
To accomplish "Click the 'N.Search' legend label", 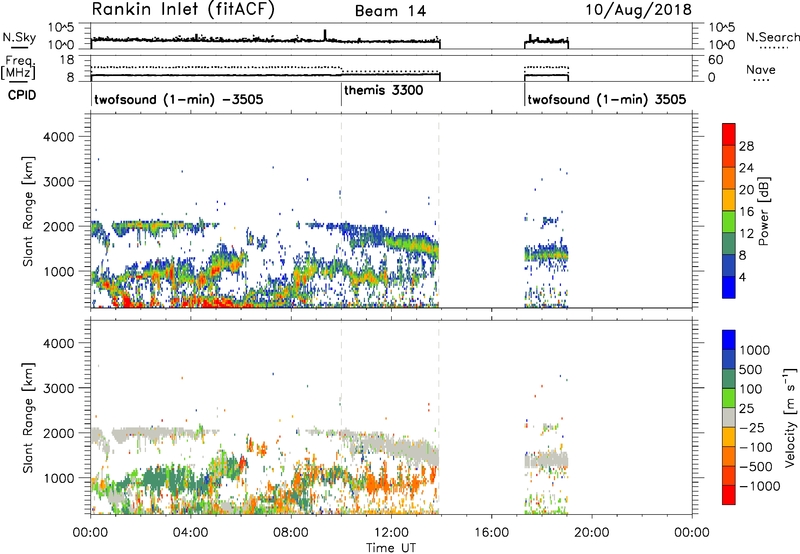I will click(x=772, y=37).
